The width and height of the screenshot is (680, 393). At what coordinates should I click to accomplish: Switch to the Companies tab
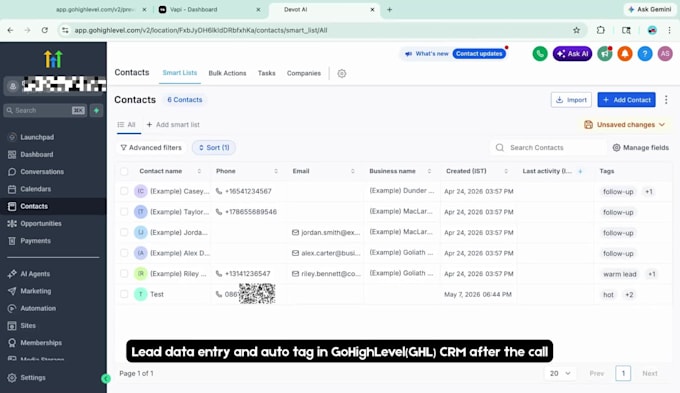[304, 73]
